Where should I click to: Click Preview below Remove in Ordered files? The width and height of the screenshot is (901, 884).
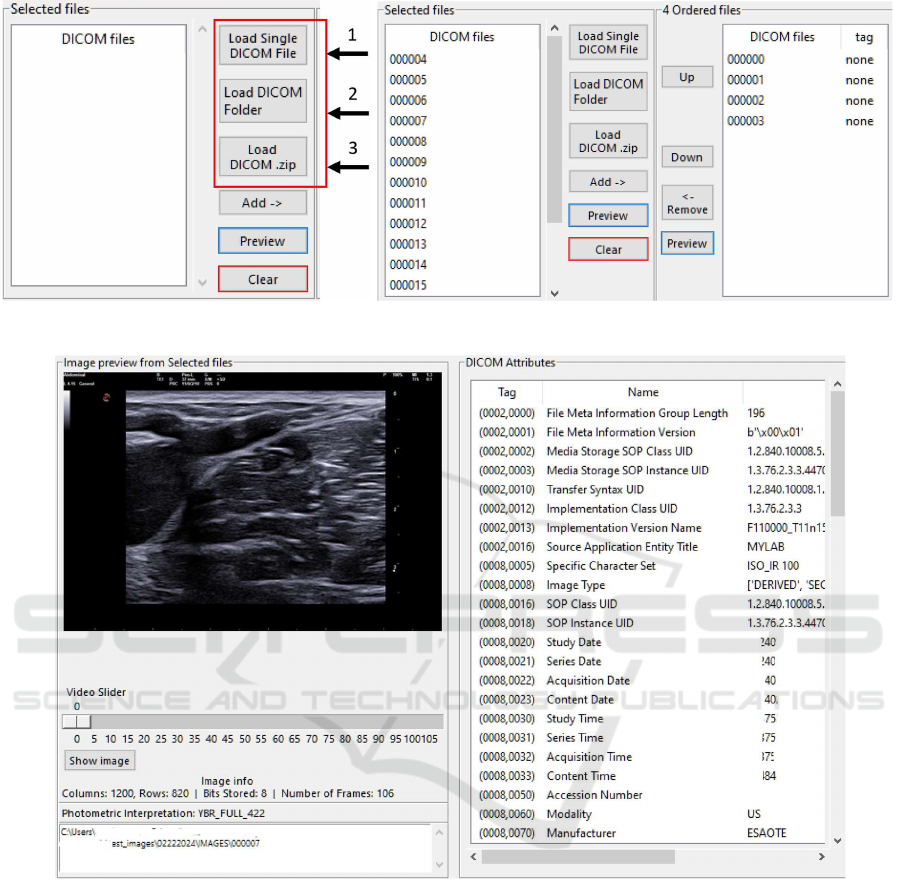click(687, 243)
